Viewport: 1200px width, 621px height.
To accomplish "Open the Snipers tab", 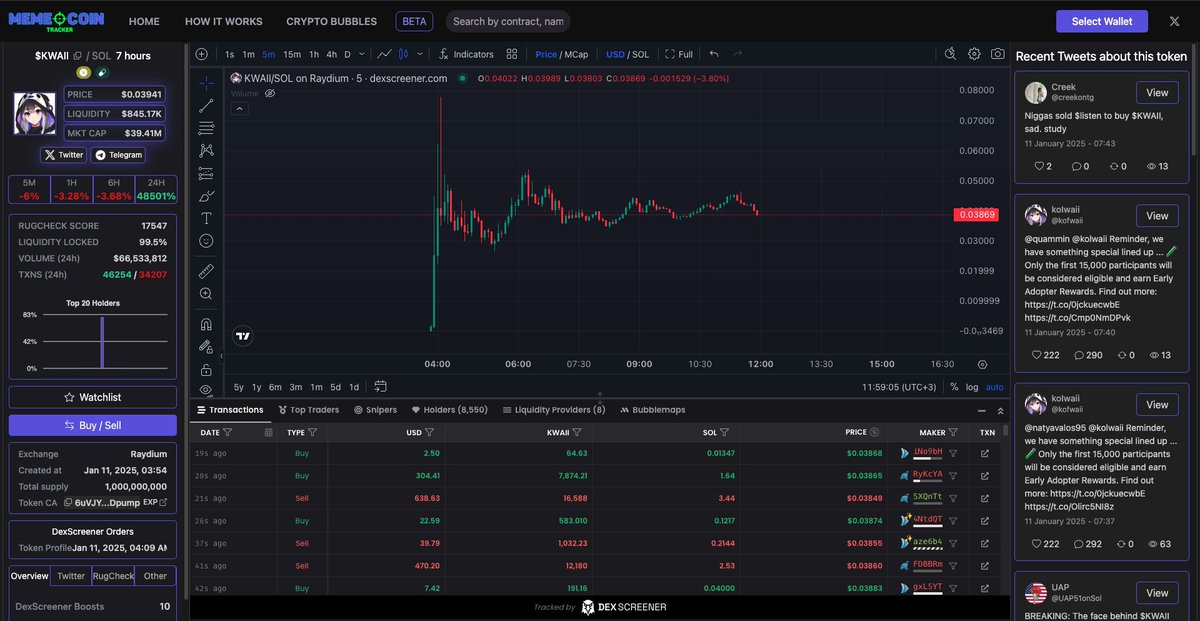I will (375, 410).
